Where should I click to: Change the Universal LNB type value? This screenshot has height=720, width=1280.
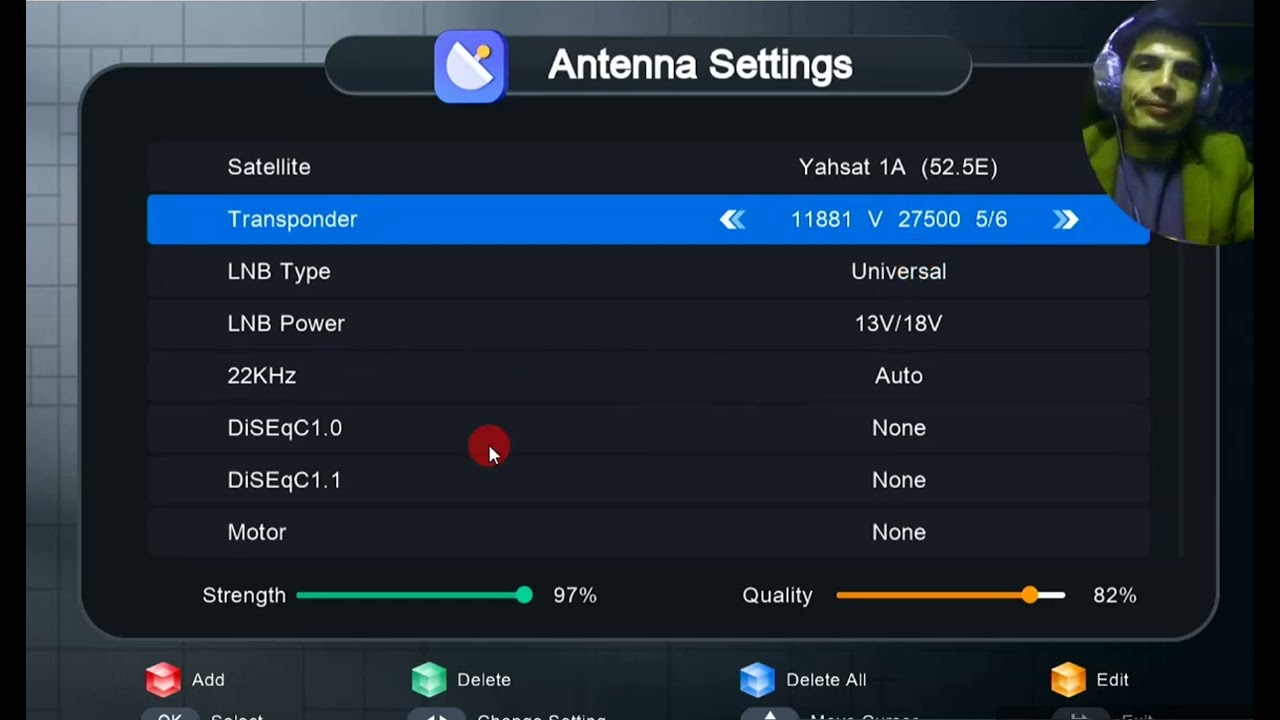pyautogui.click(x=898, y=272)
